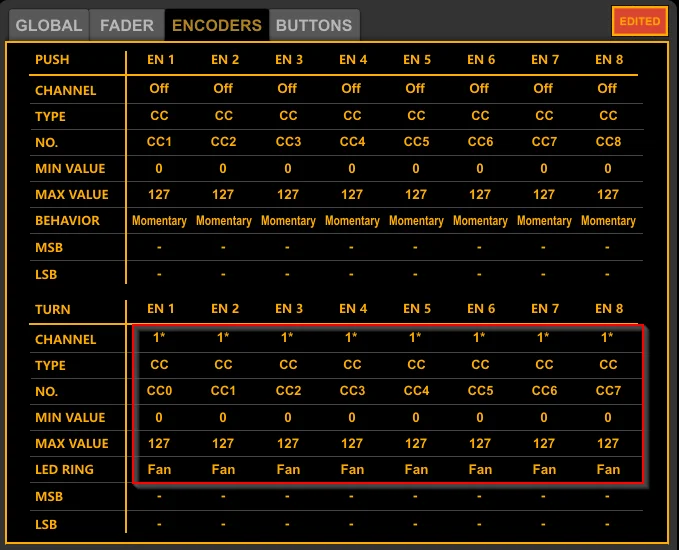Click Momentary behavior for EN 2
679x550 pixels.
coord(223,221)
